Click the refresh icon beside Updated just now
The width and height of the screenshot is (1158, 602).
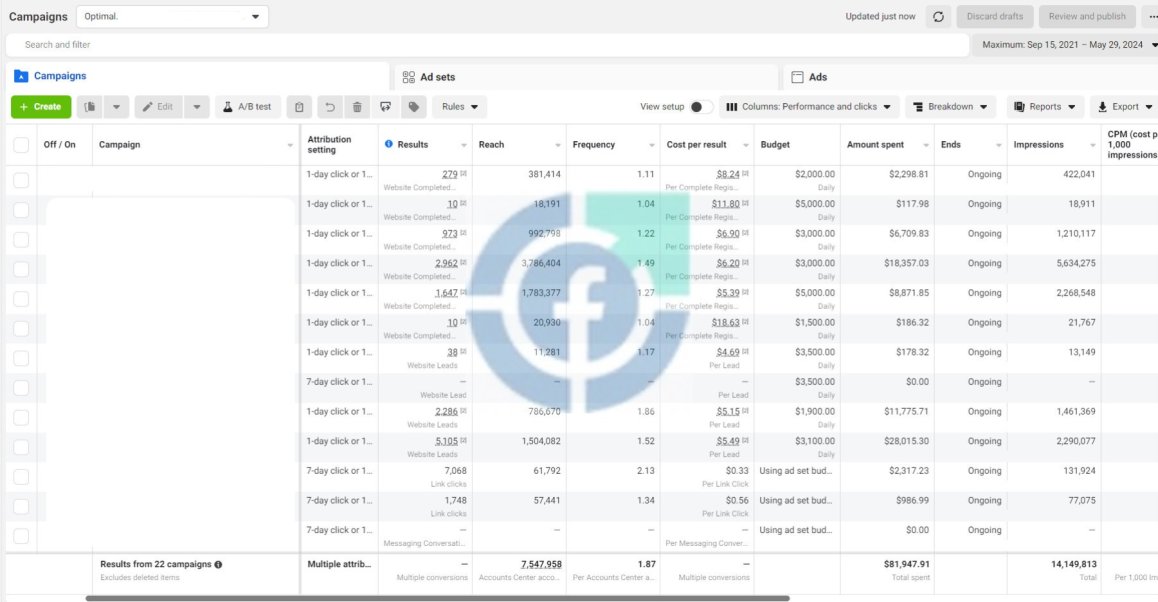[x=938, y=16]
